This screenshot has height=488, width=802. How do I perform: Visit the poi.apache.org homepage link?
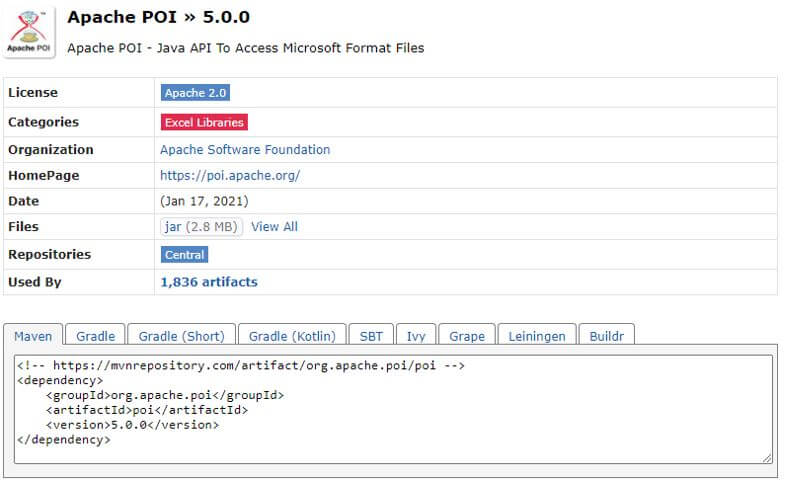(x=230, y=175)
